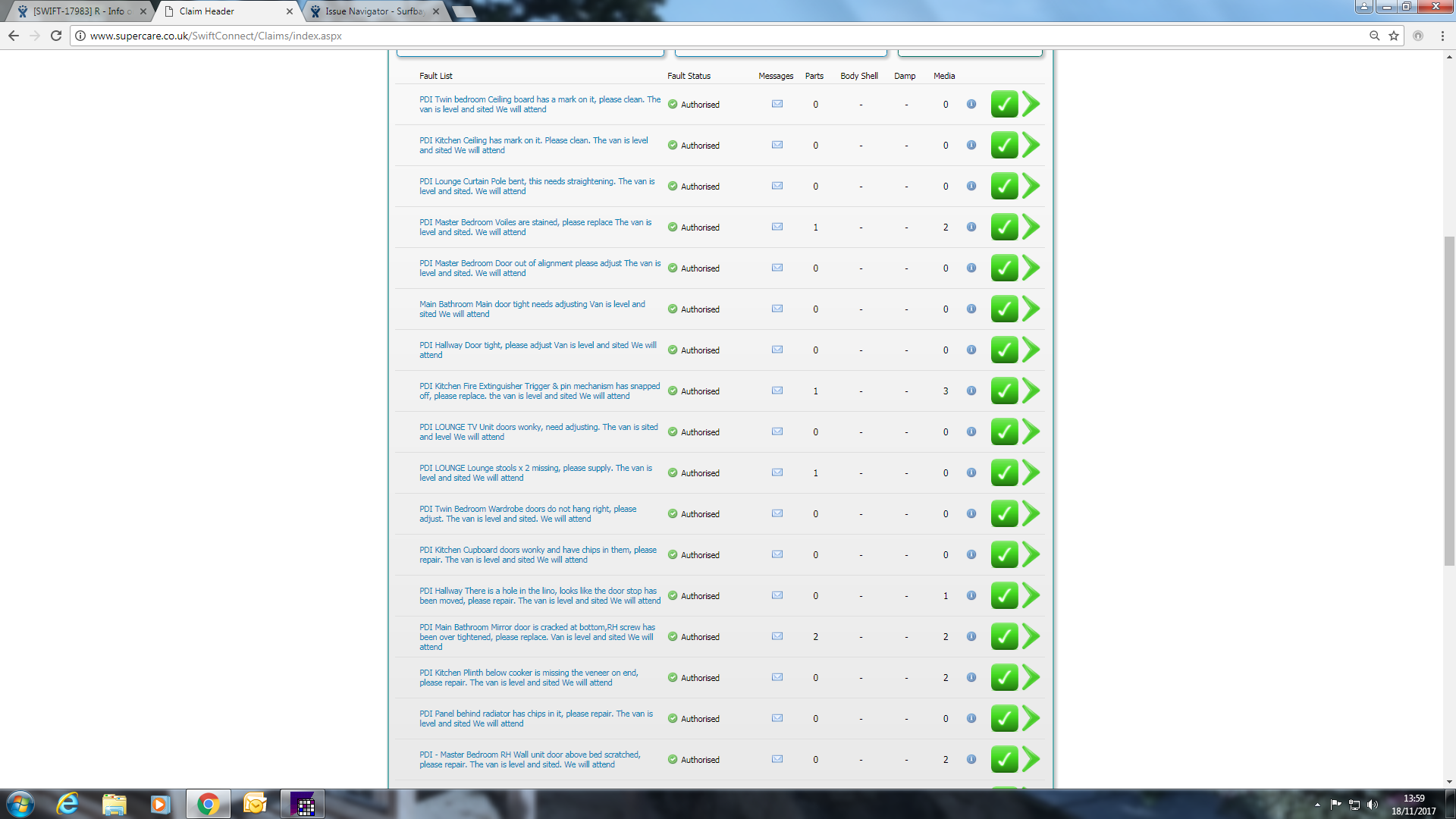
Task: Click green checkmark for Lounge stools missing fault
Action: 1004,473
